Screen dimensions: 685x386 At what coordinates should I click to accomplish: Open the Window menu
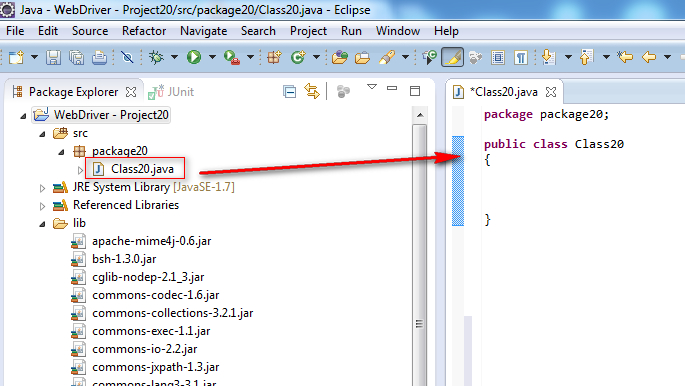398,31
